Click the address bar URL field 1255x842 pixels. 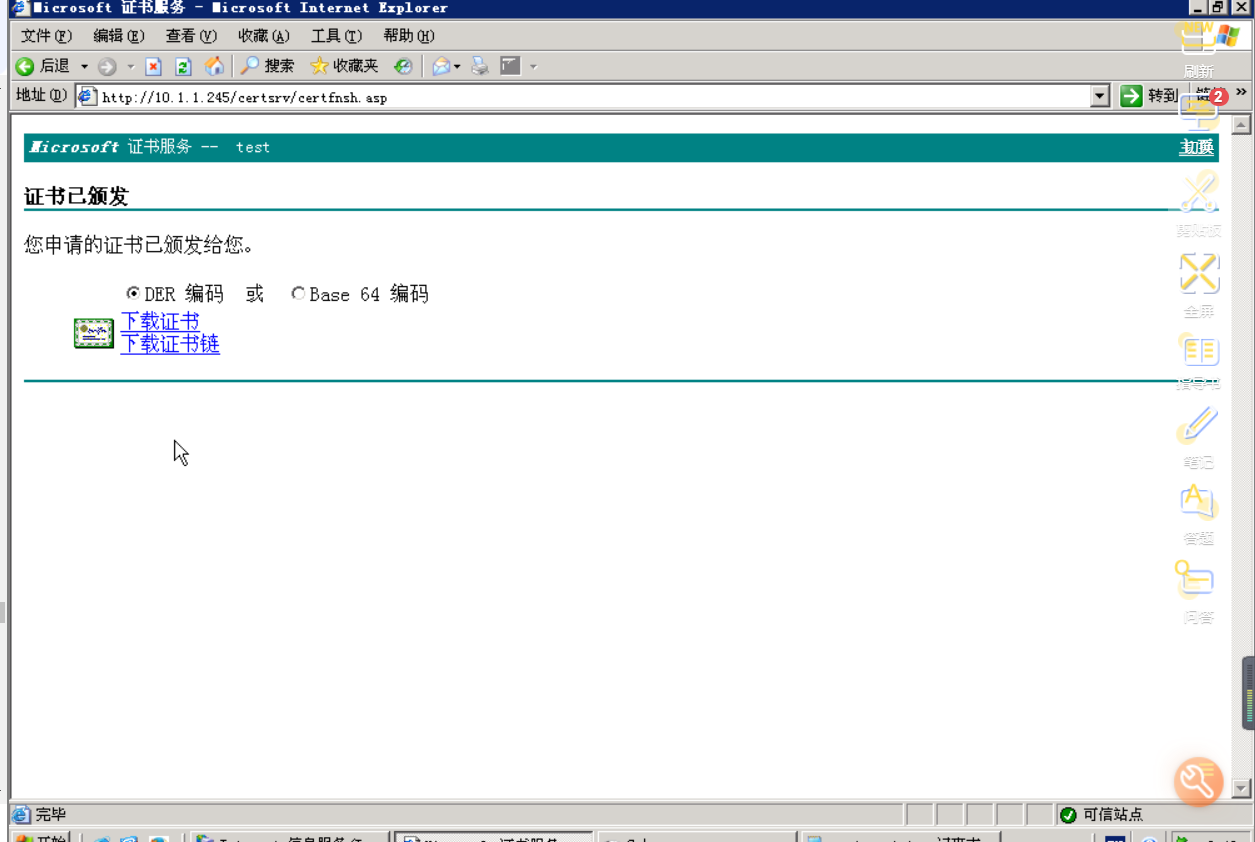click(595, 97)
